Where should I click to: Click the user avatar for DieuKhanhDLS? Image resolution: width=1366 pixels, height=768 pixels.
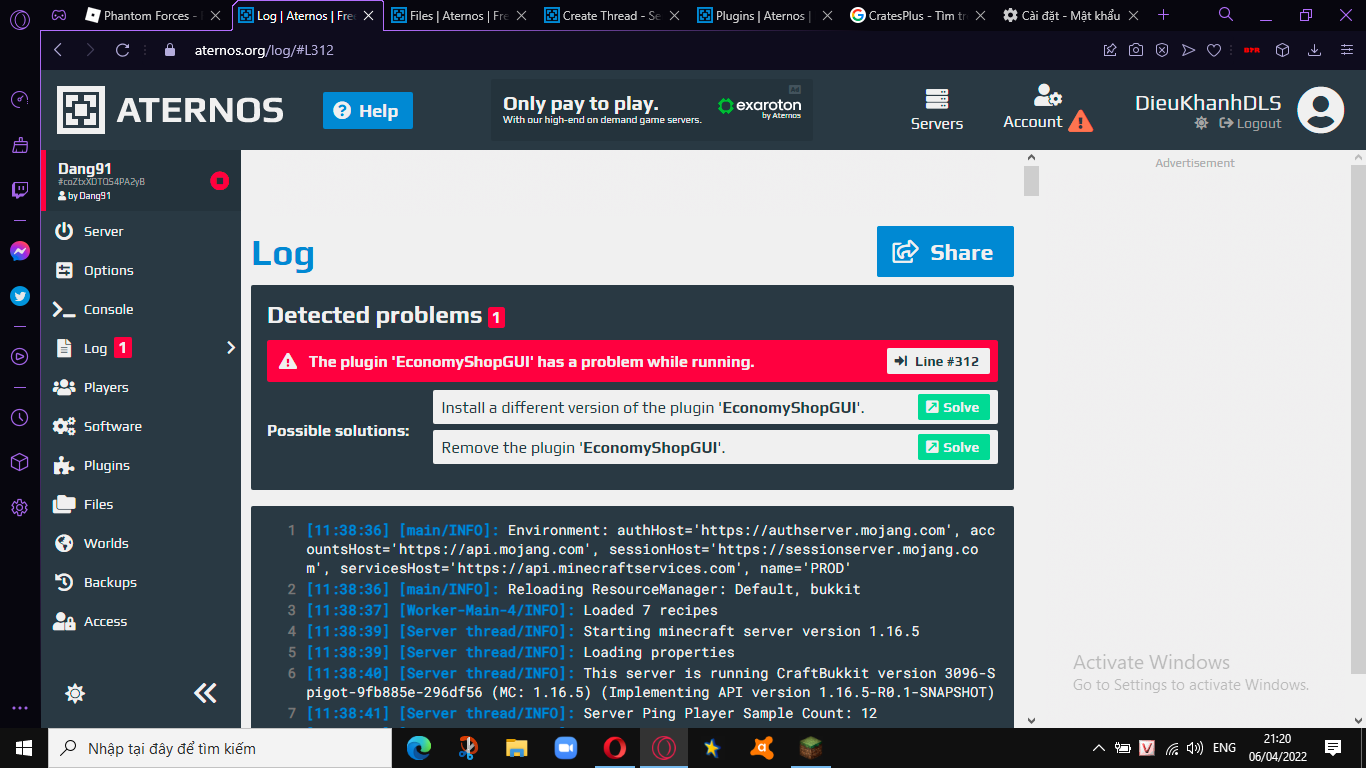pos(1320,110)
